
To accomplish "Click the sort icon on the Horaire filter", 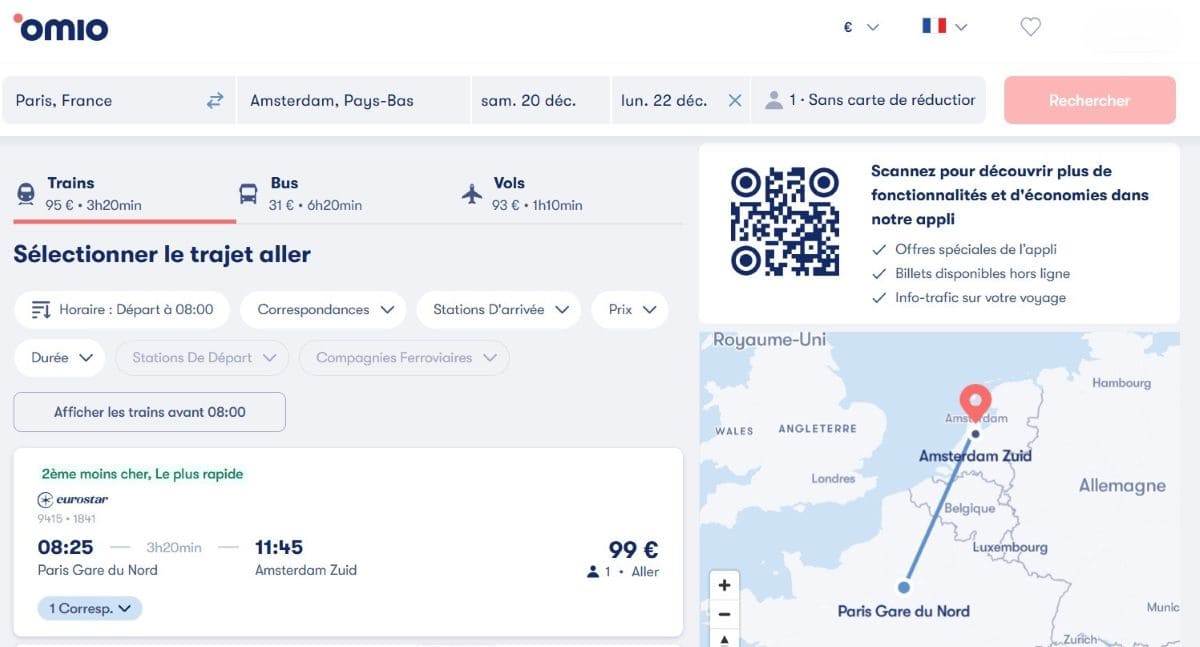I will click(x=42, y=310).
